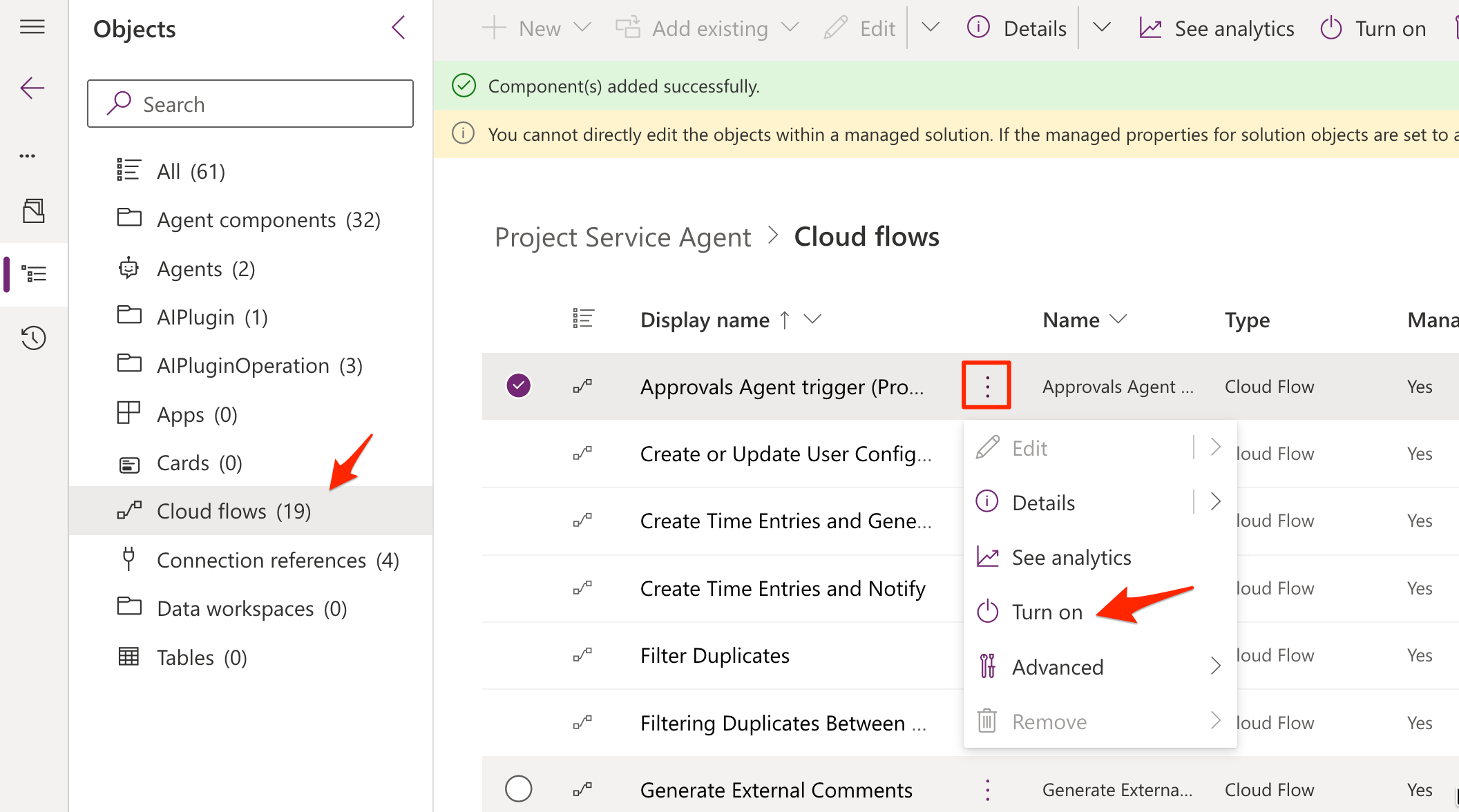Screen dimensions: 1459x812
Task: Open the History clock icon
Action: pyautogui.click(x=33, y=338)
